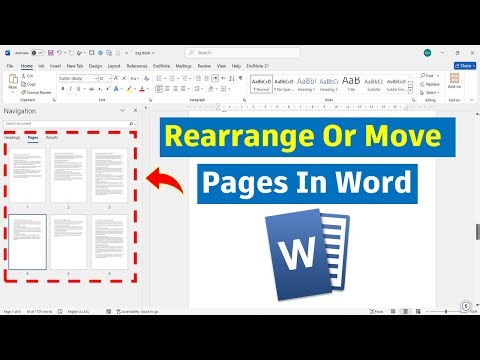Click the Redo icon
The height and width of the screenshot is (360, 480).
(x=71, y=53)
